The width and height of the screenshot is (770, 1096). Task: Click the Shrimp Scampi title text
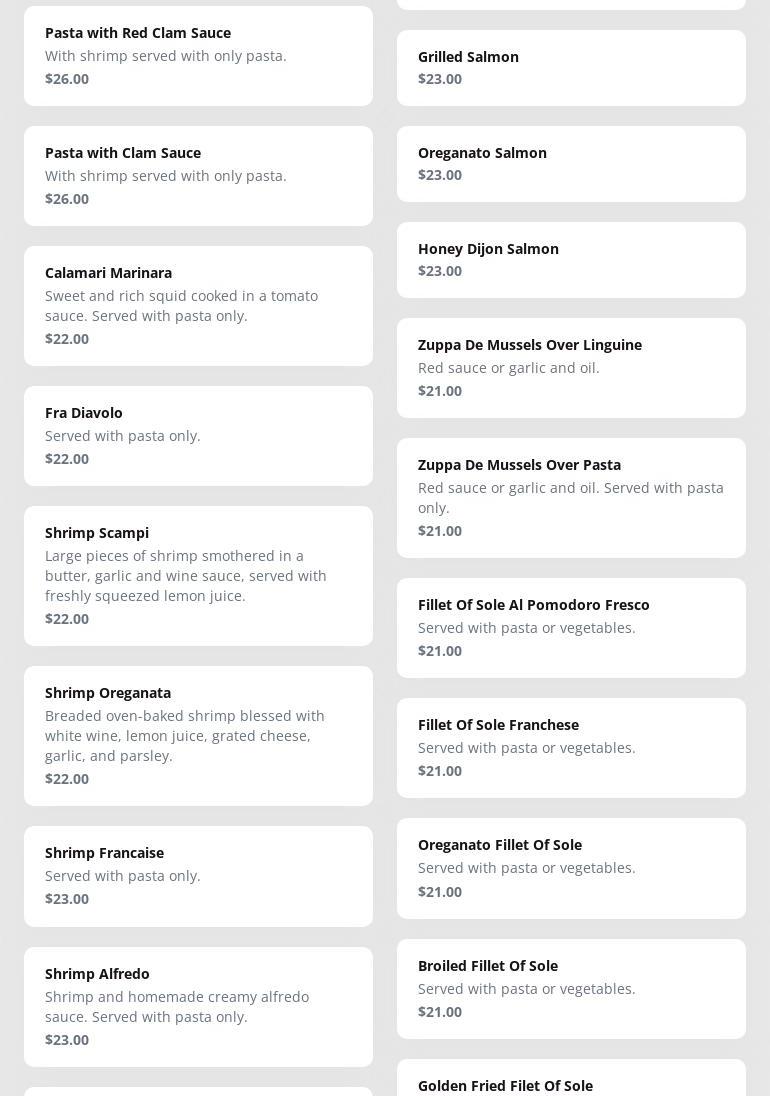point(97,533)
